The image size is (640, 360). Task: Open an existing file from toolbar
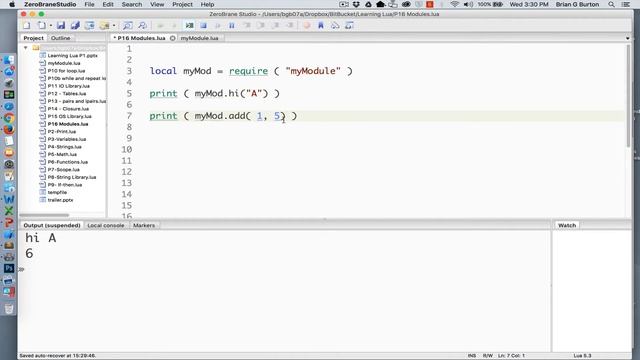click(41, 26)
